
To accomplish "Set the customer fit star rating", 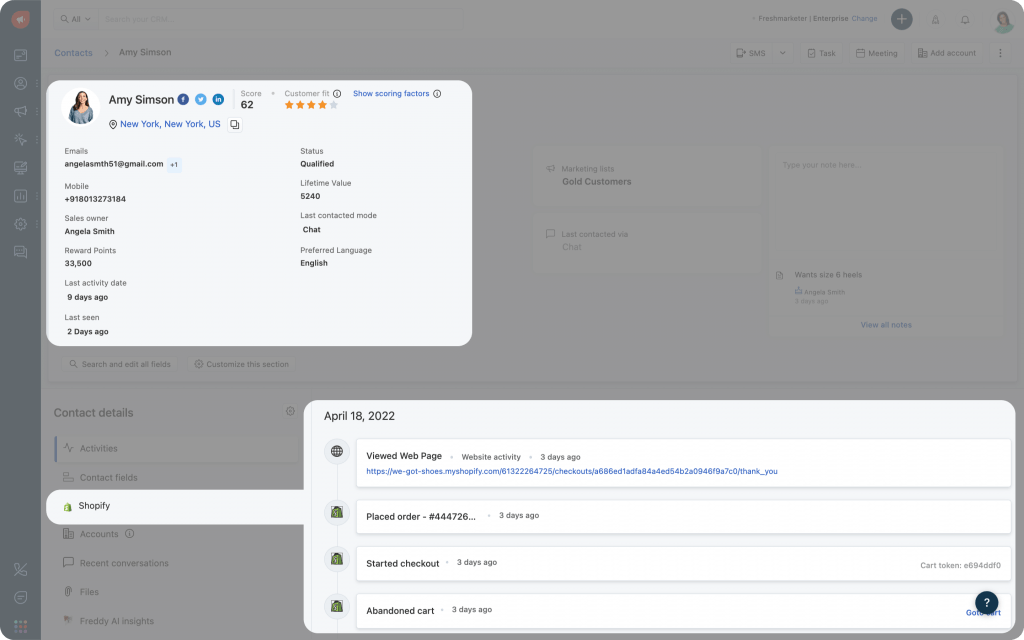I will [x=311, y=105].
